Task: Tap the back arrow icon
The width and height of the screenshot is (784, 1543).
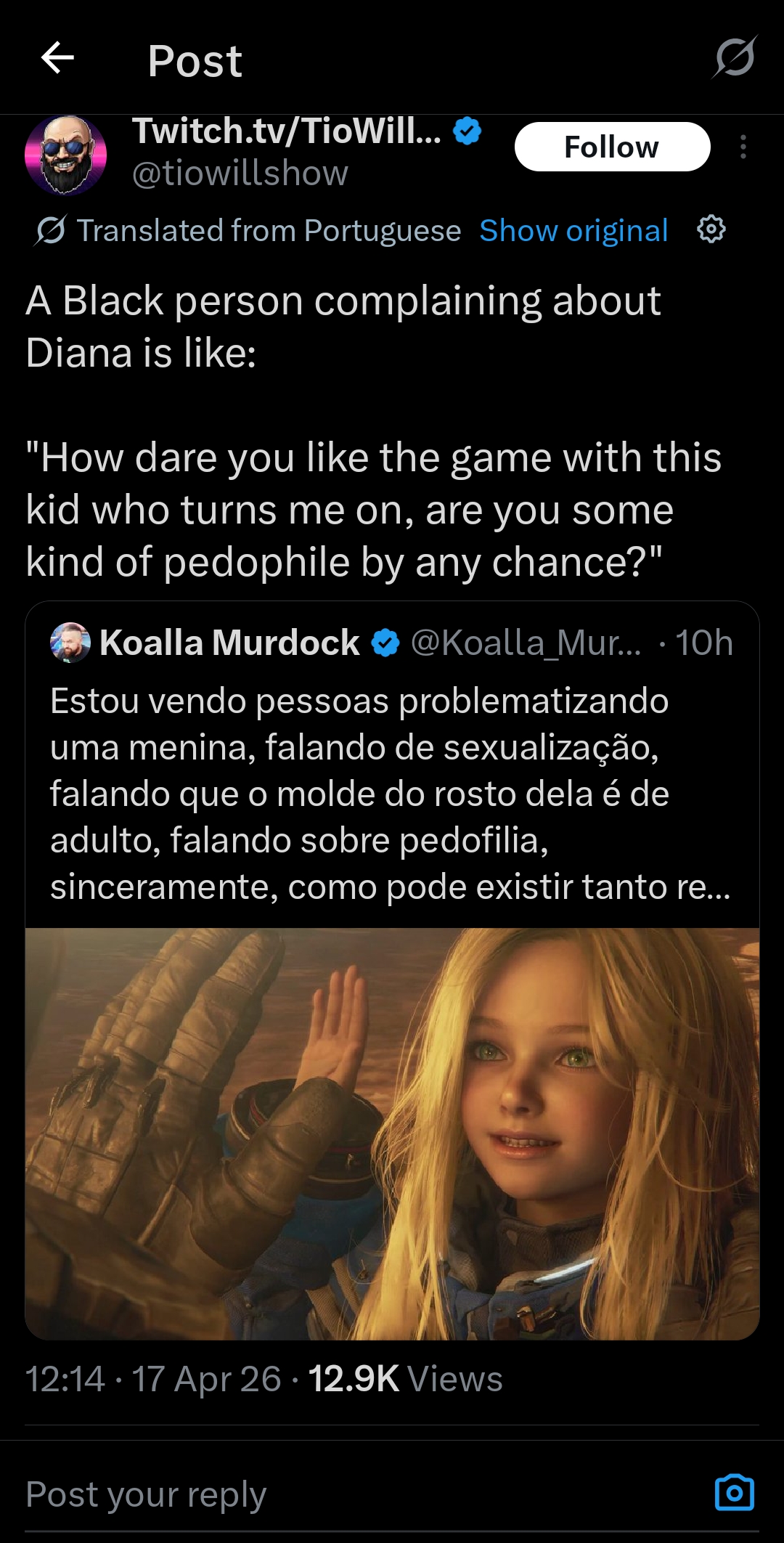Action: click(58, 58)
